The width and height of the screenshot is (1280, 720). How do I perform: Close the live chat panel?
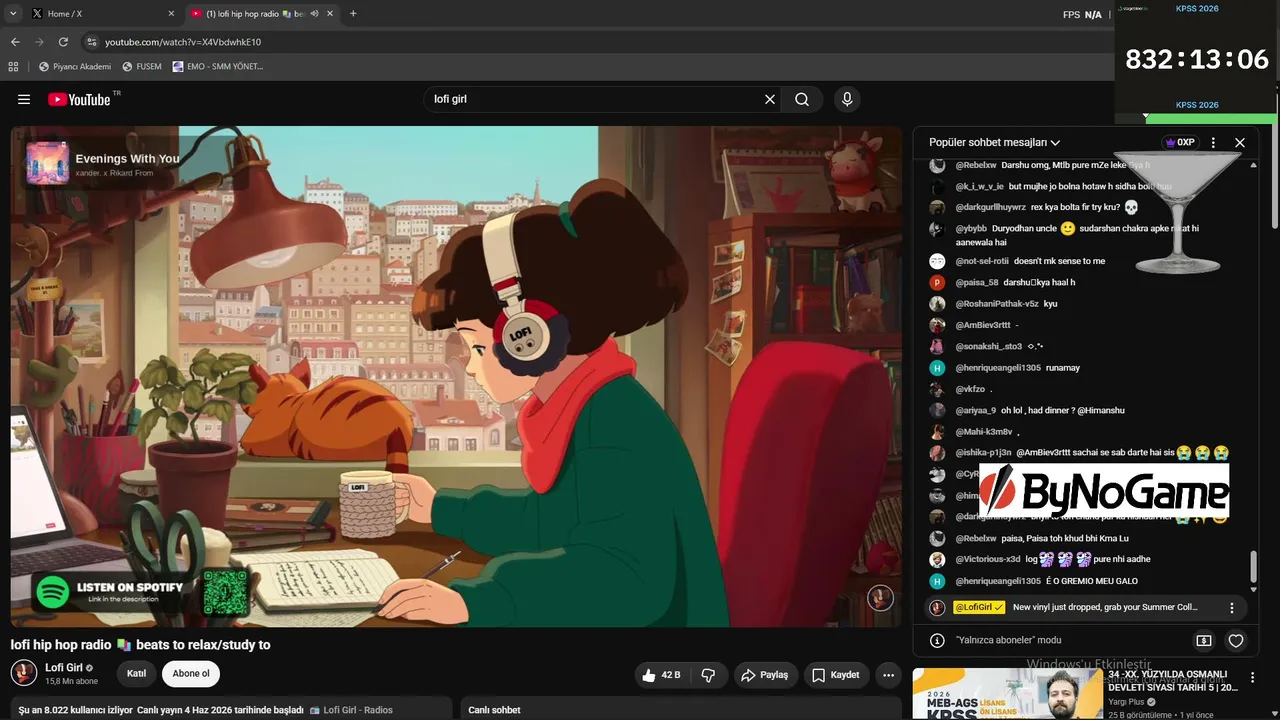(1240, 143)
